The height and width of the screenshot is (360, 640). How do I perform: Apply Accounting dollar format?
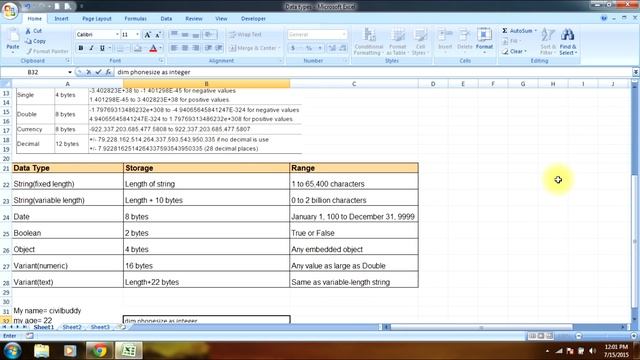click(x=293, y=48)
